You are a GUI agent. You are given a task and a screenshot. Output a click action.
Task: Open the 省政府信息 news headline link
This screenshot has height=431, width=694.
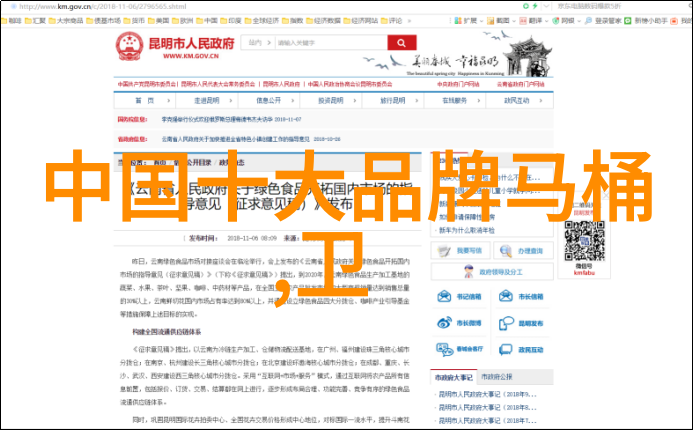pos(251,139)
